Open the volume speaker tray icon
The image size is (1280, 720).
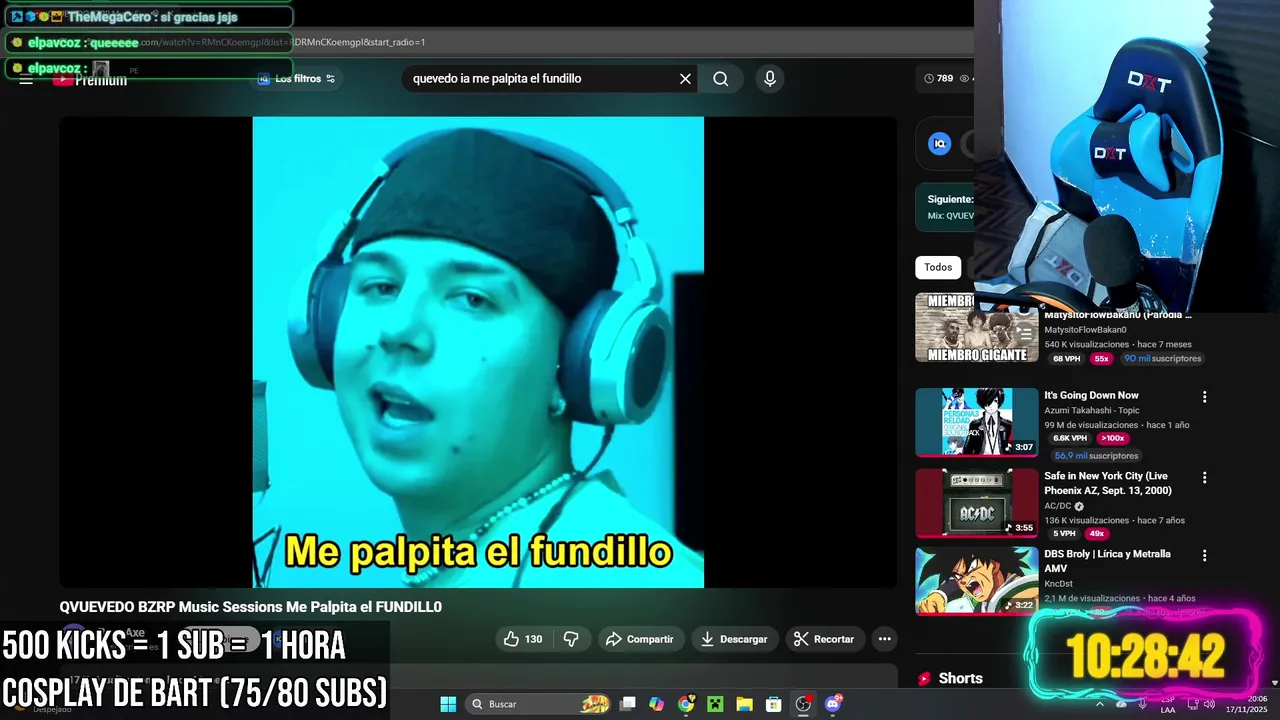point(1209,704)
